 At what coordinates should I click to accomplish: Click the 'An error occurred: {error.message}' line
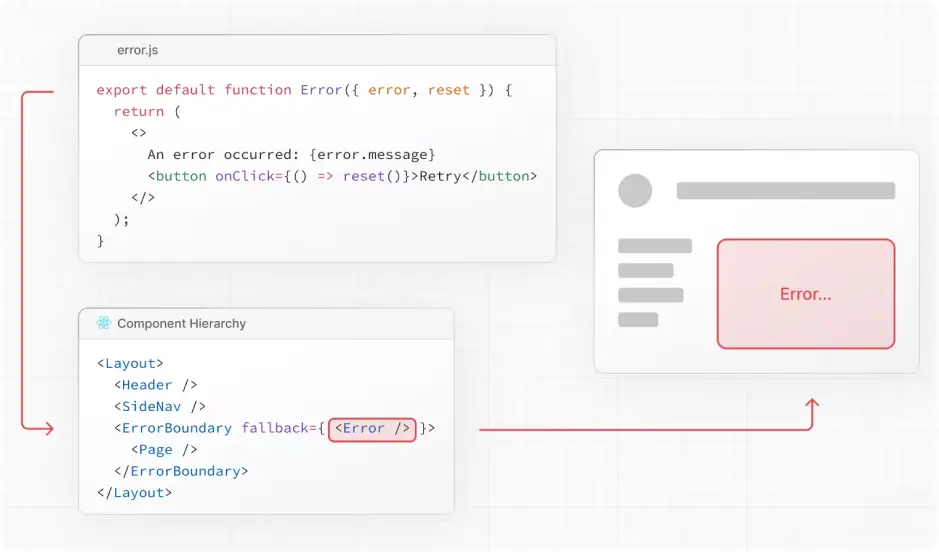(x=291, y=154)
